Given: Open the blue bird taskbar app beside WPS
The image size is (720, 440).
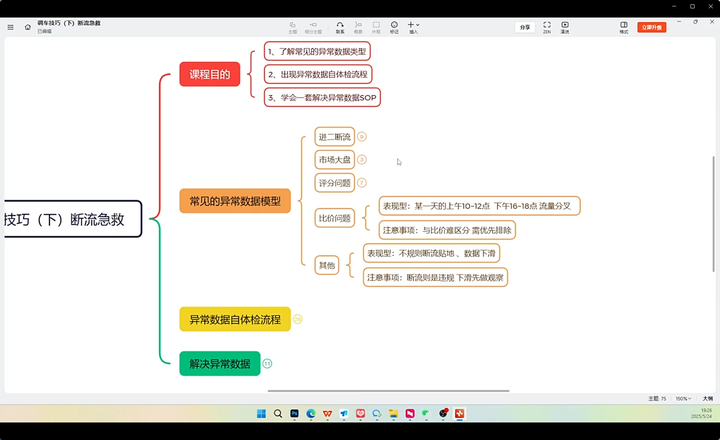Looking at the screenshot, I should click(344, 413).
